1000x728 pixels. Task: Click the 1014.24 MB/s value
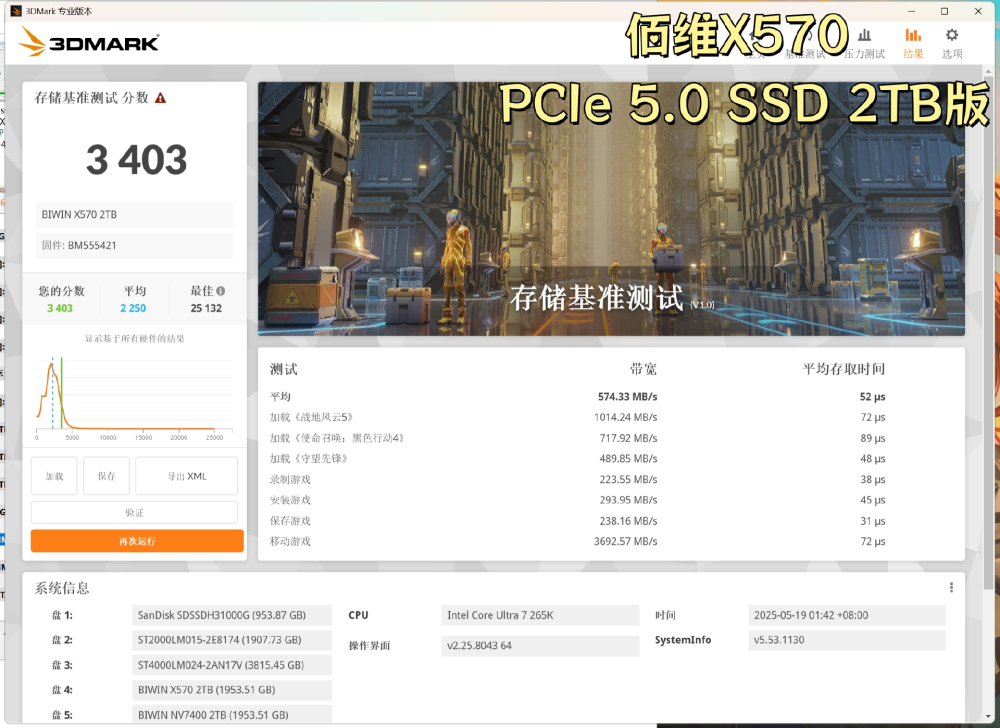point(626,418)
